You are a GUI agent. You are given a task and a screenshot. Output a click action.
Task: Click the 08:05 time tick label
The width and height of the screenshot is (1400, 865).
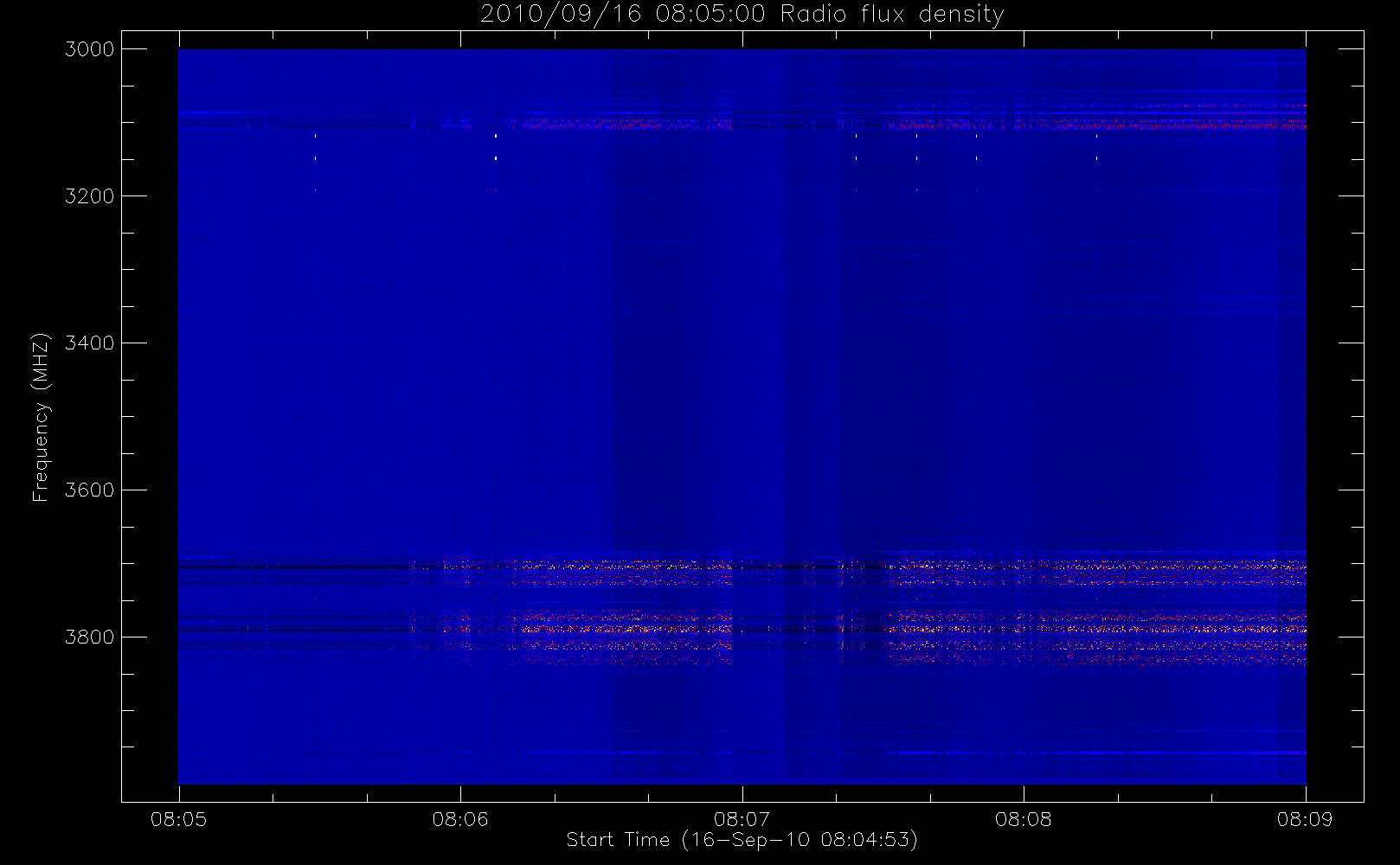pyautogui.click(x=178, y=819)
